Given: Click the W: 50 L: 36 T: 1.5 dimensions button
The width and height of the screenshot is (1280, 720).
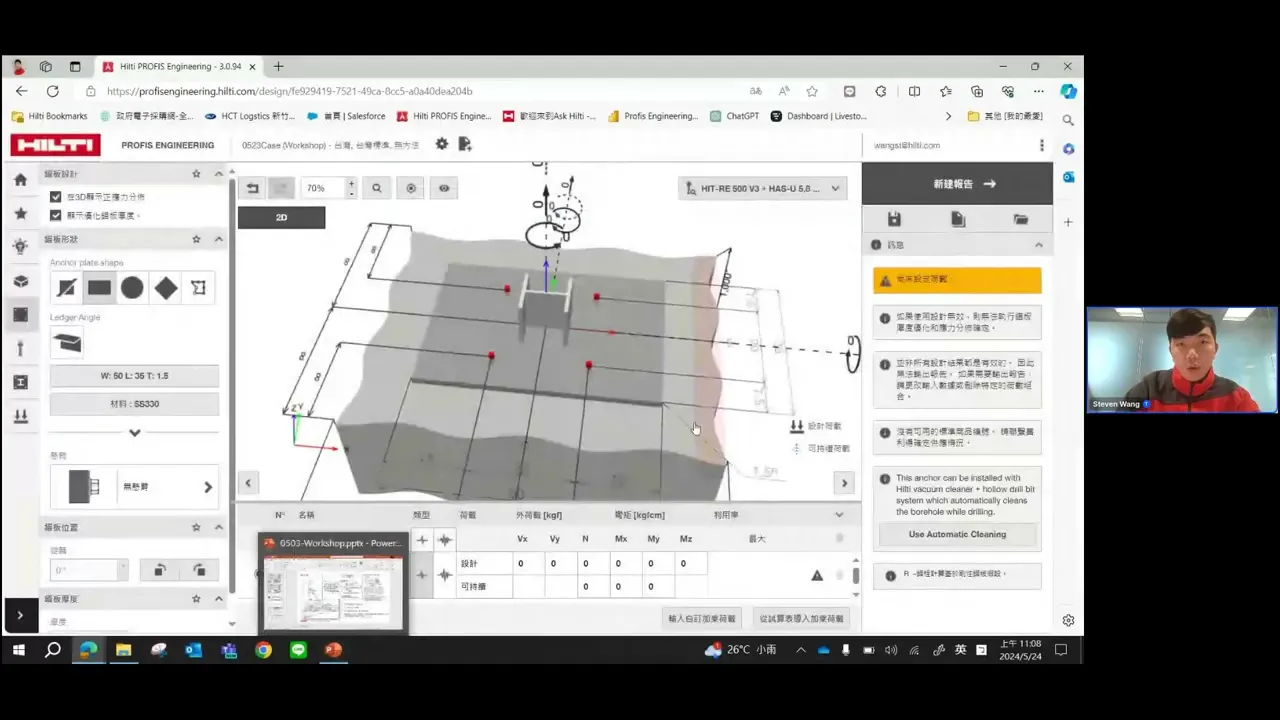Looking at the screenshot, I should click(x=134, y=376).
